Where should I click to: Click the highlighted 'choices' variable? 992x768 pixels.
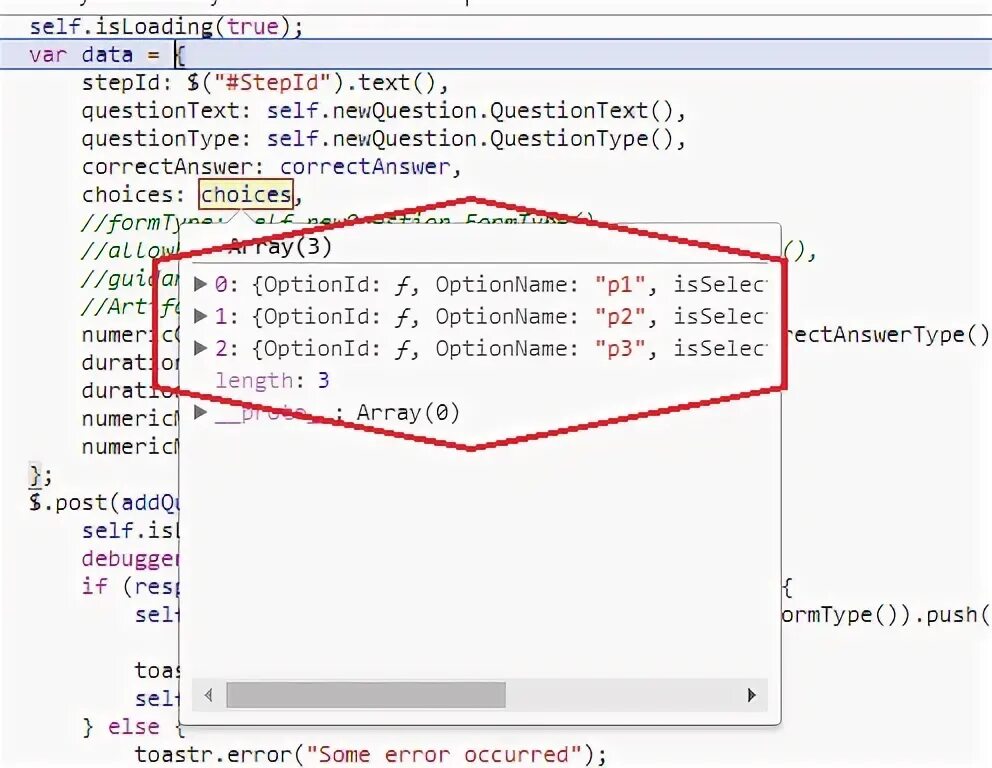(x=246, y=194)
